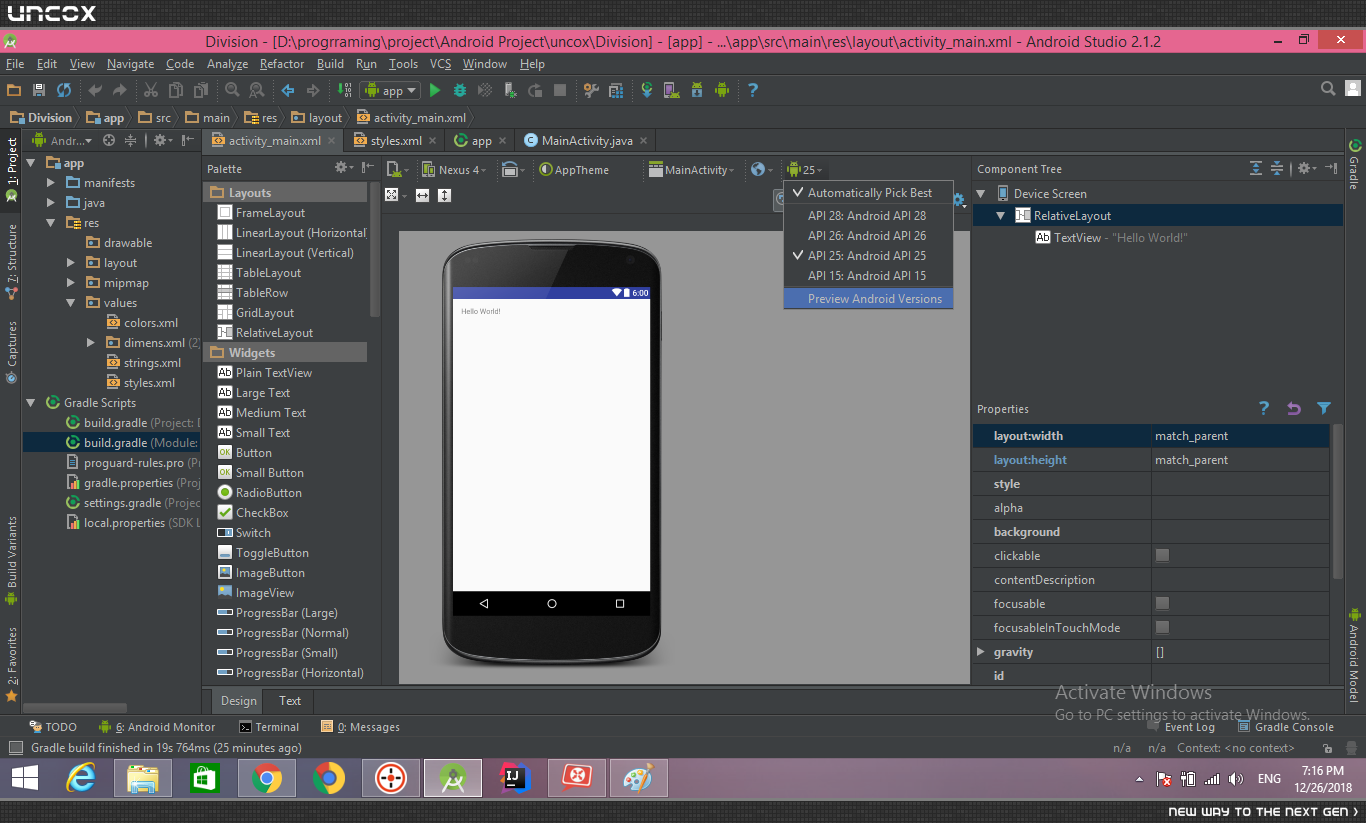This screenshot has width=1366, height=823.
Task: Select the colors.xml file in project tree
Action: [141, 323]
